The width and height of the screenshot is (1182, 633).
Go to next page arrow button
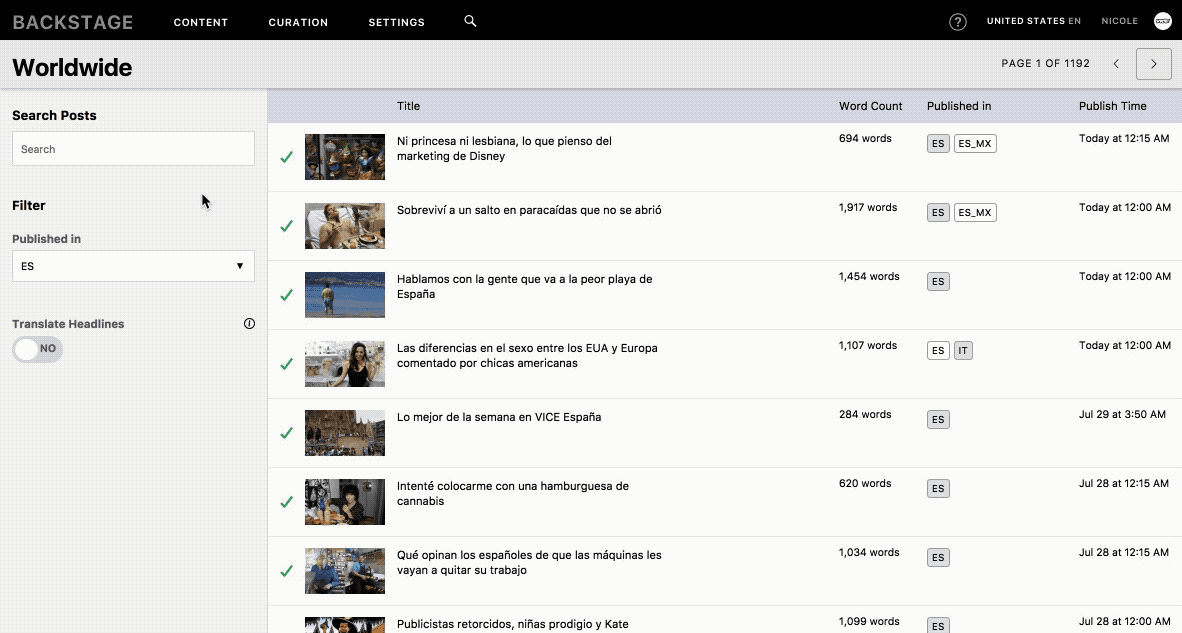(x=1153, y=64)
